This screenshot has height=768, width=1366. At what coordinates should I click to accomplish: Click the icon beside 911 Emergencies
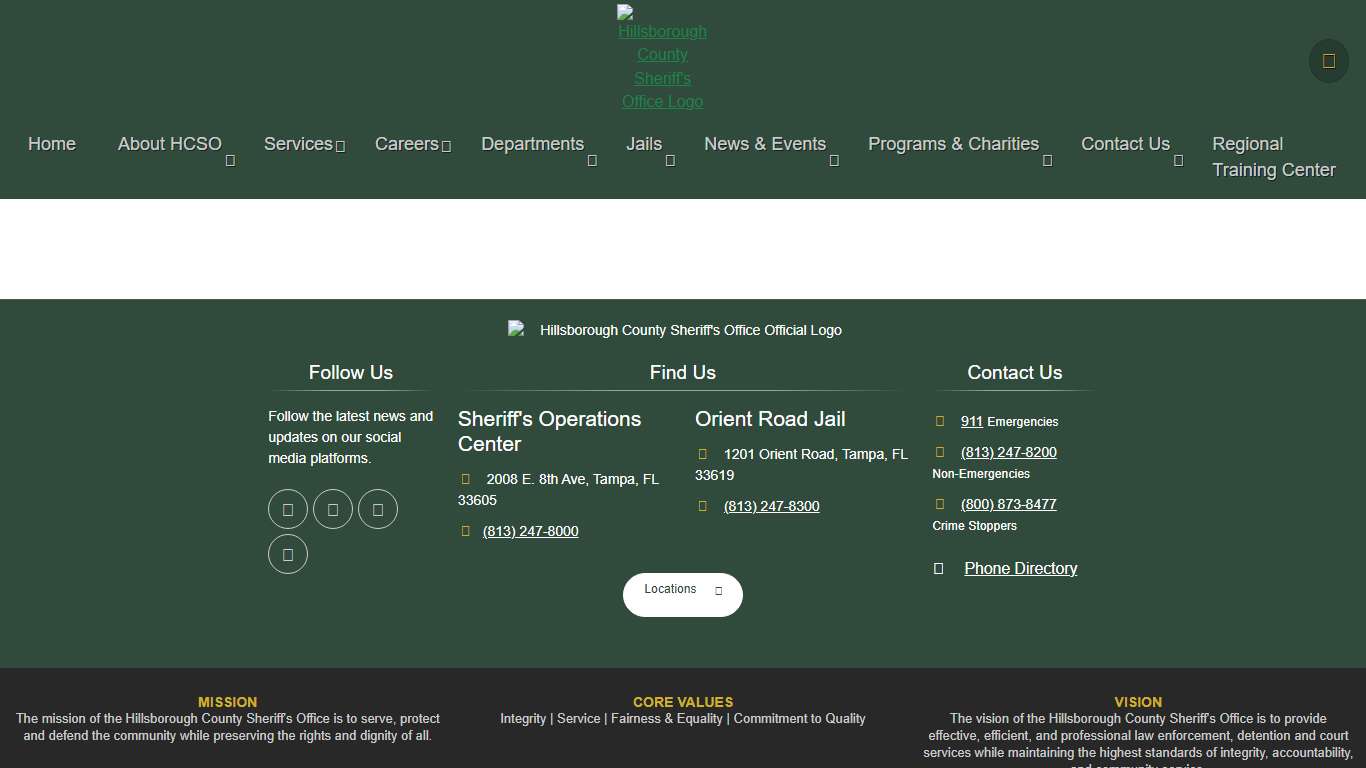(x=940, y=421)
